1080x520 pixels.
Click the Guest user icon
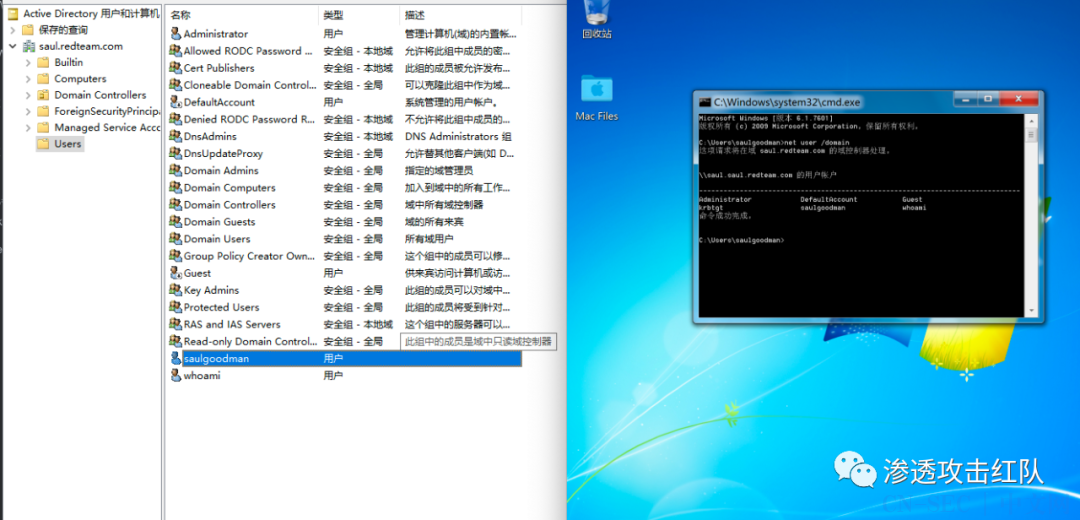click(x=176, y=273)
